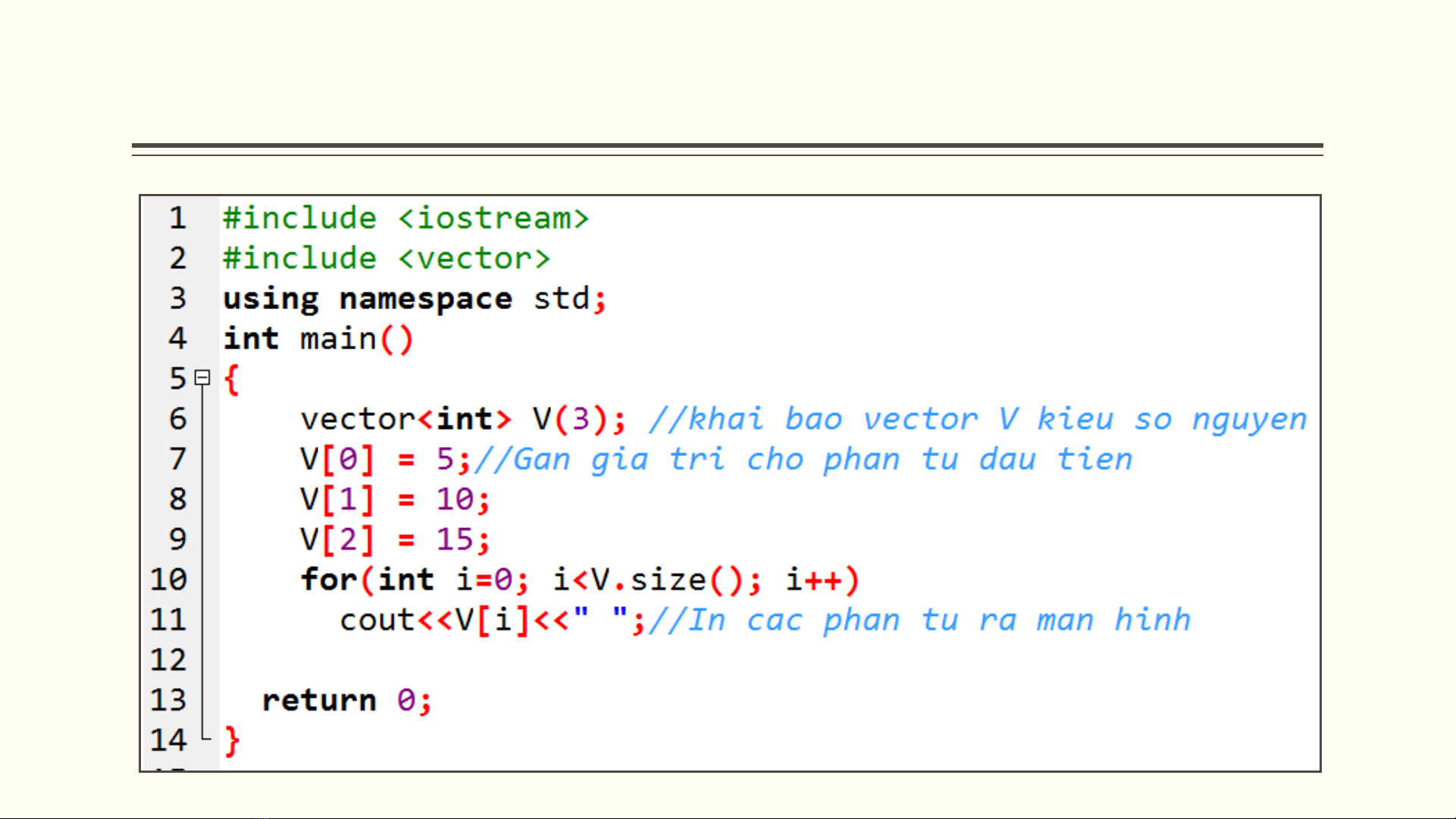Click line number 6 in the gutter

click(177, 419)
